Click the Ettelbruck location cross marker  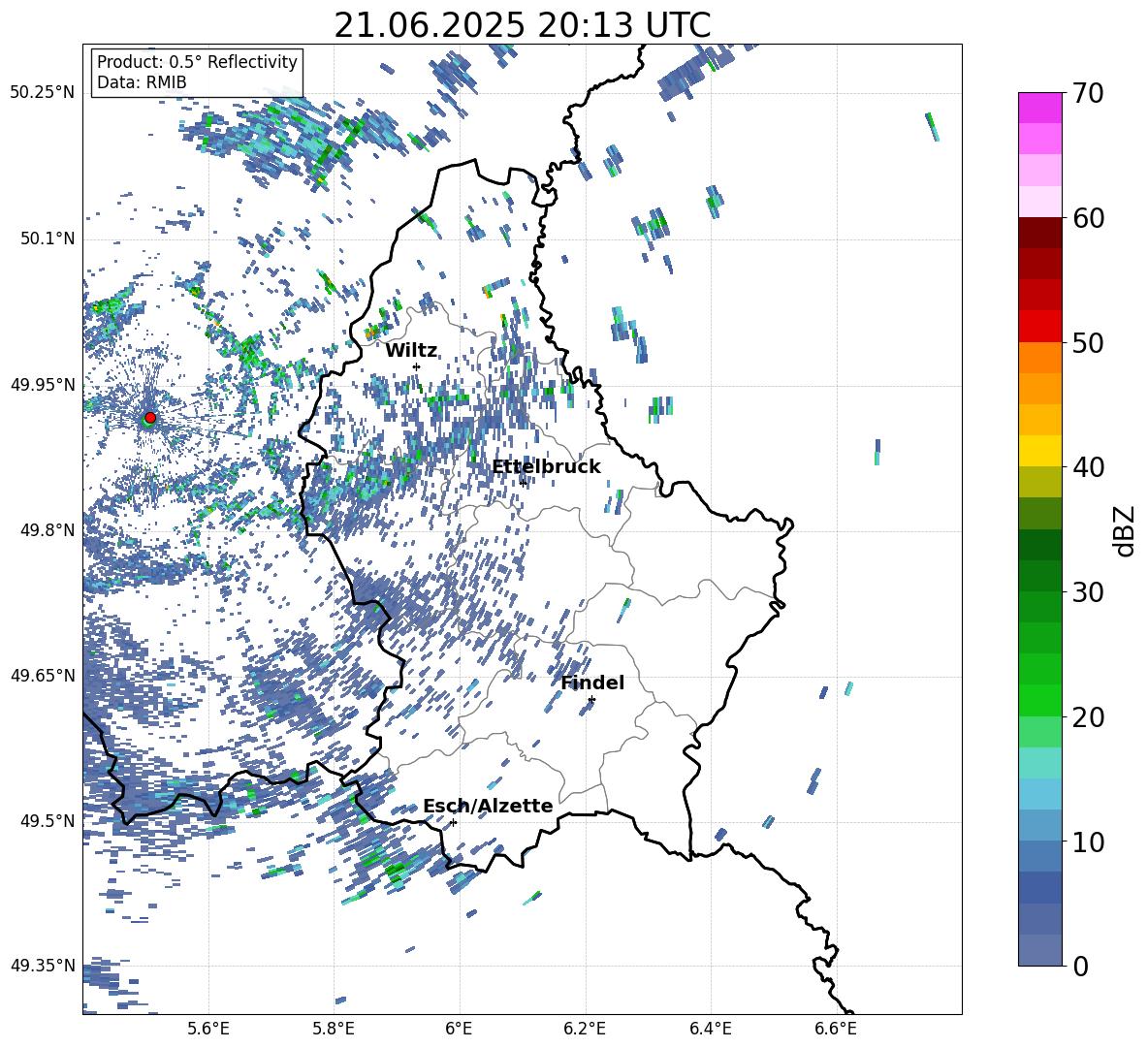pos(523,482)
